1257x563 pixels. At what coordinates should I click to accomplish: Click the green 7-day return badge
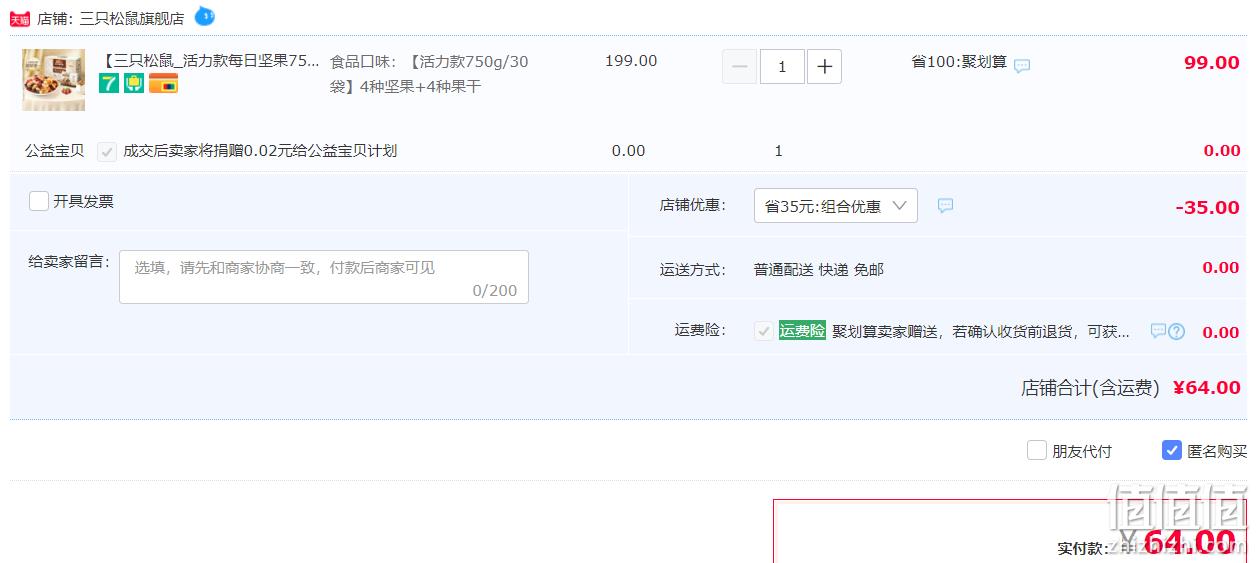pyautogui.click(x=108, y=84)
